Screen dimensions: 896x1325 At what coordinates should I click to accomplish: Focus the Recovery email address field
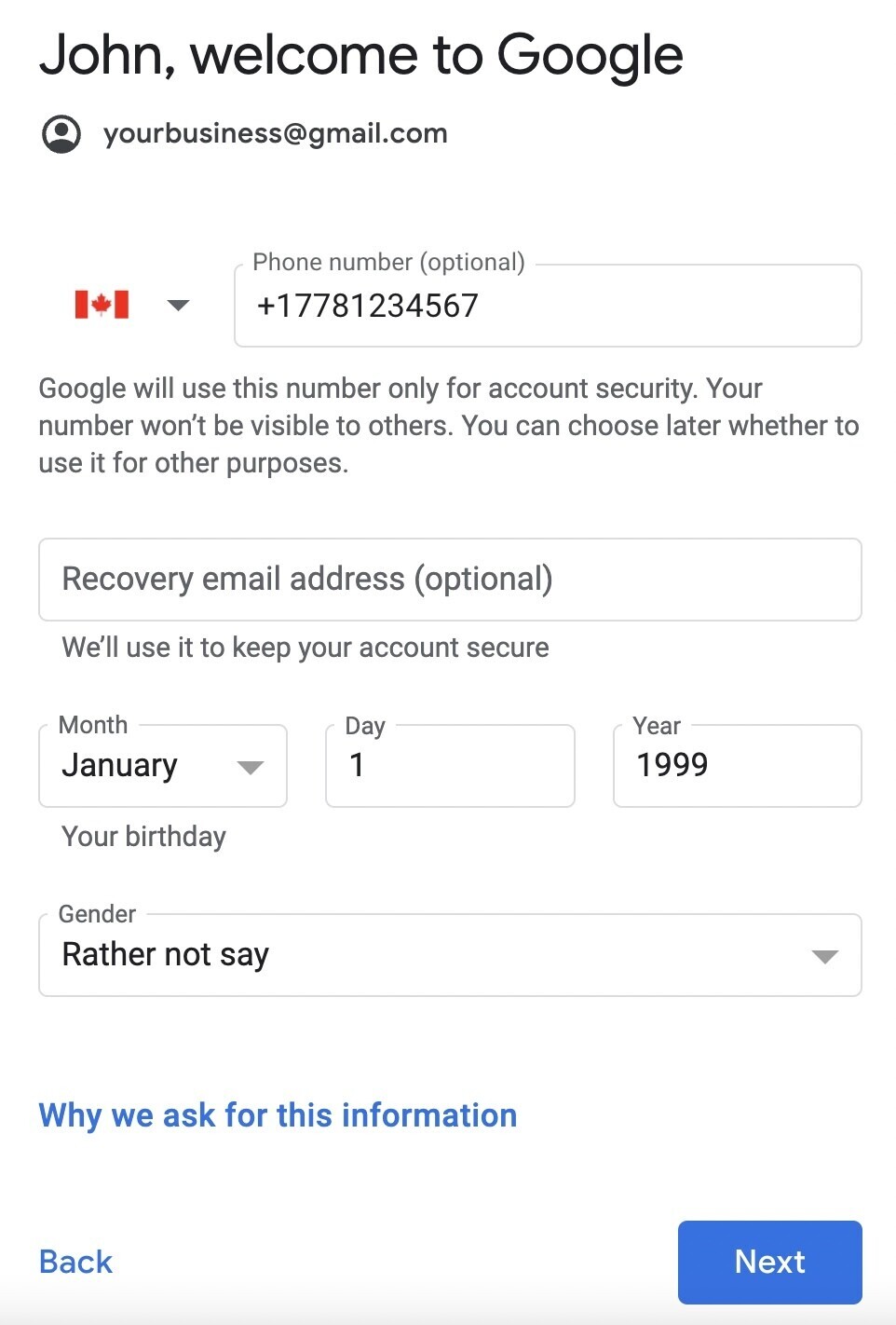point(450,580)
